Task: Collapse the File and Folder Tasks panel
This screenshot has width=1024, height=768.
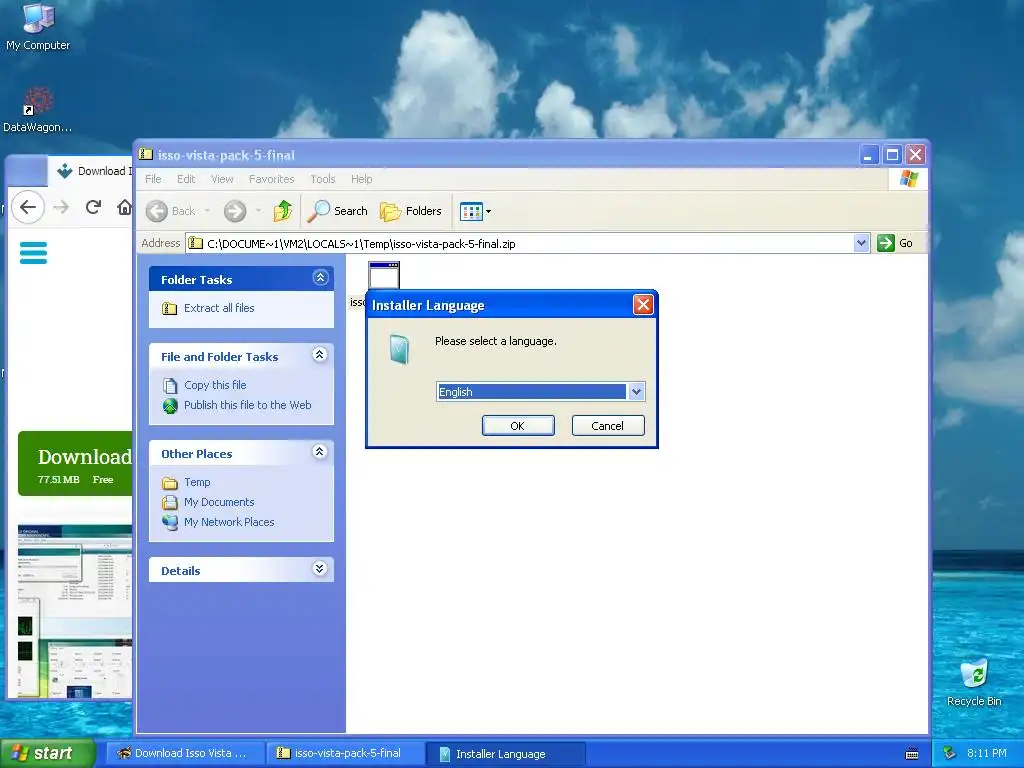Action: pos(320,355)
